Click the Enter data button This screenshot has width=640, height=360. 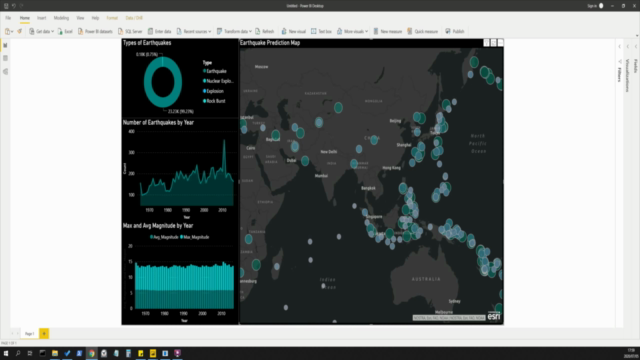[159, 31]
